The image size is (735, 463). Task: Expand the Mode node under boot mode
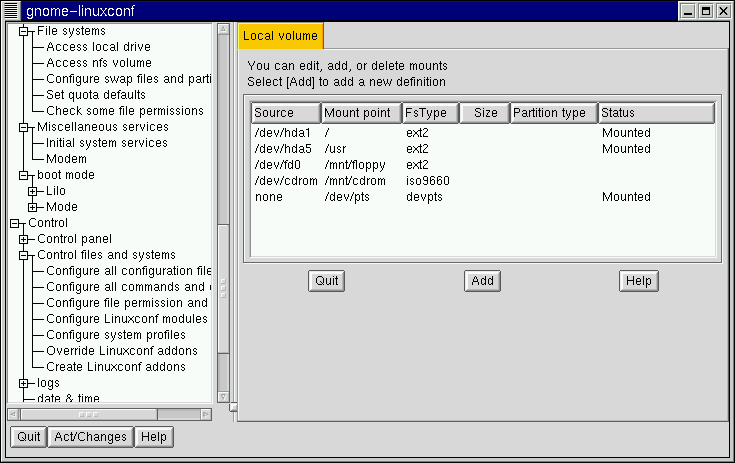click(x=32, y=207)
